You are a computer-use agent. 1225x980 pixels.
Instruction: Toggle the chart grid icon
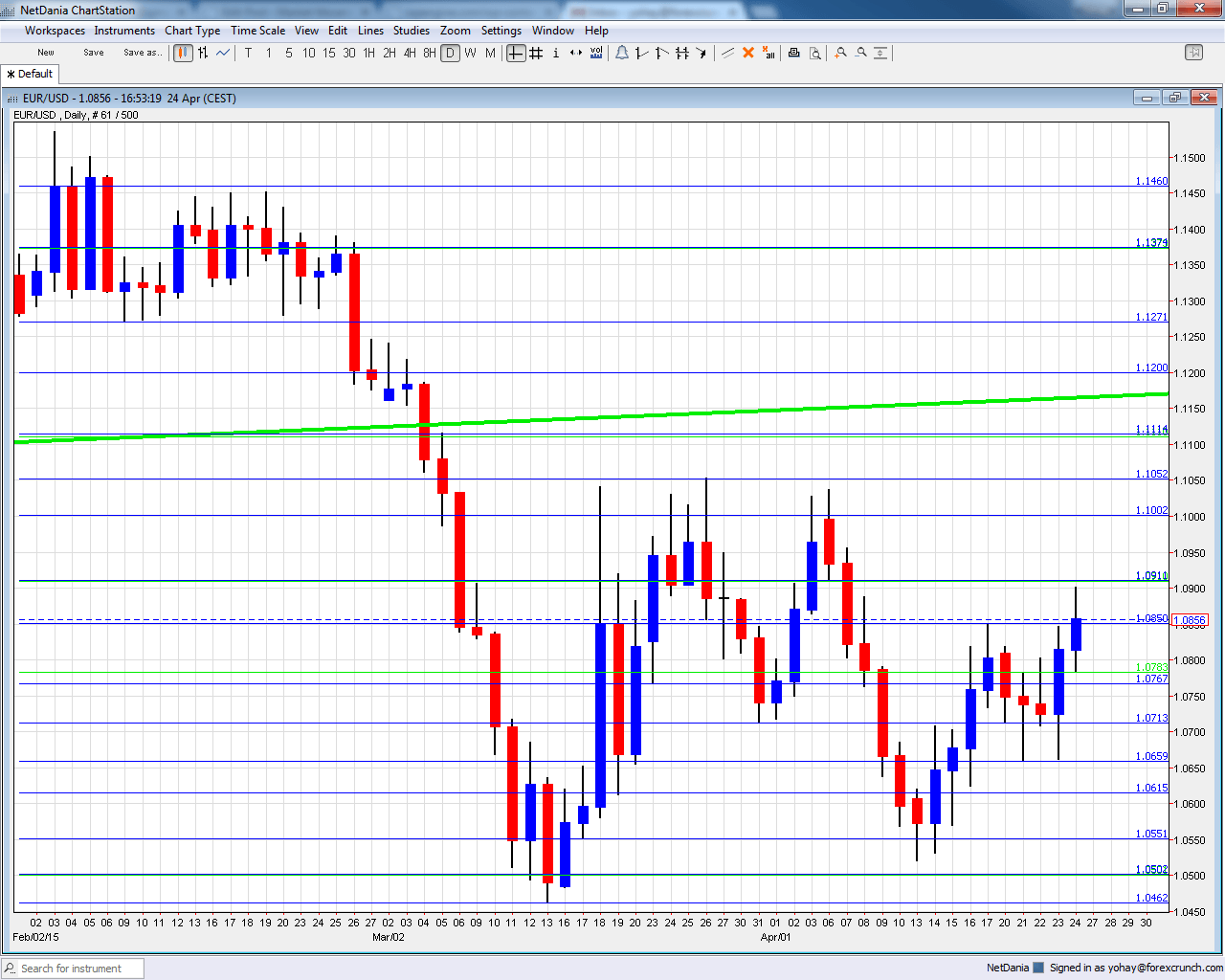click(536, 53)
